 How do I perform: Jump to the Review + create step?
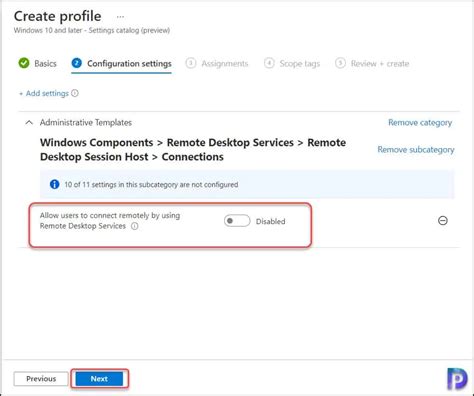tap(380, 63)
